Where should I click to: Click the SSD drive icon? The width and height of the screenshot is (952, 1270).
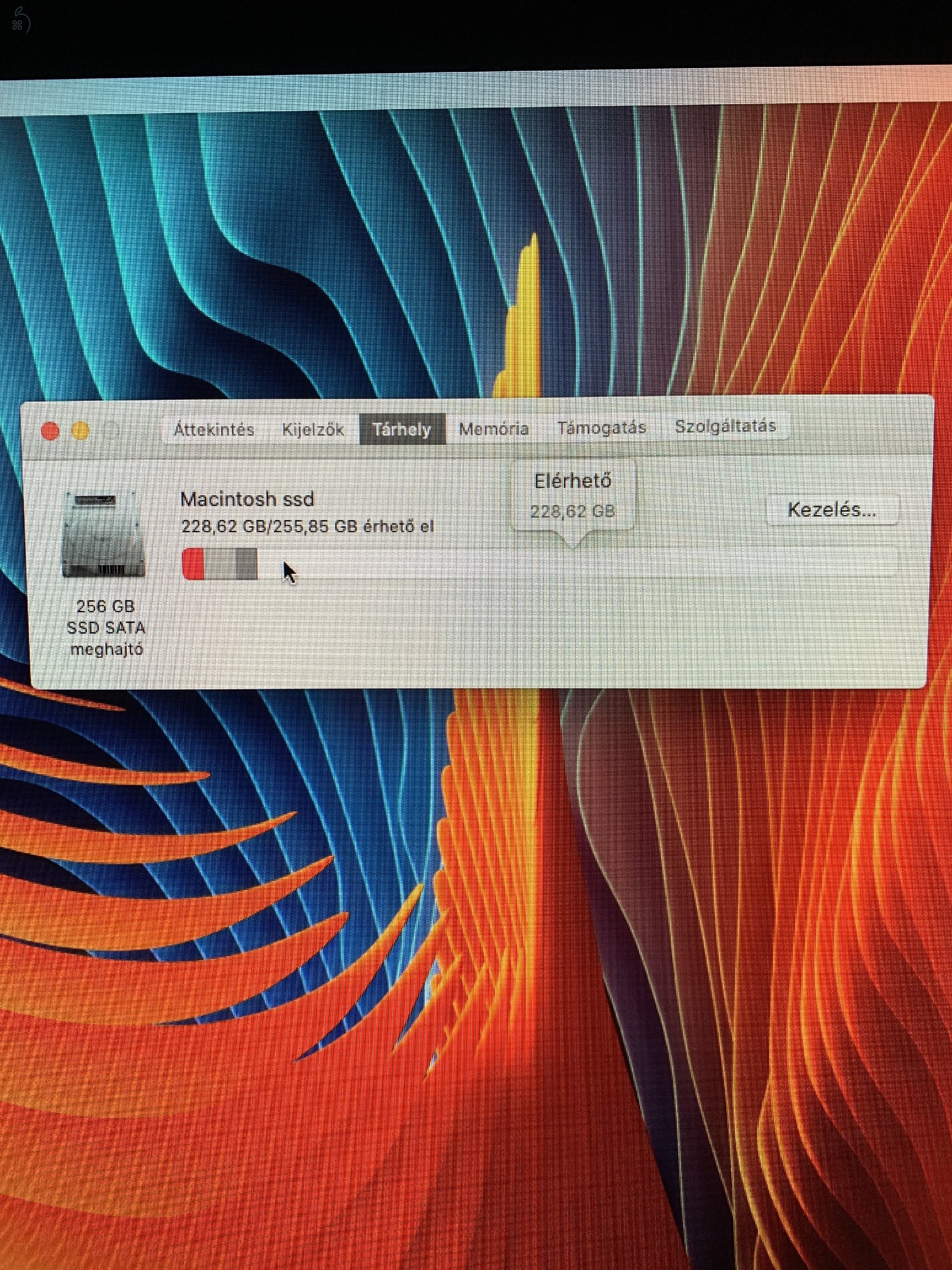103,535
